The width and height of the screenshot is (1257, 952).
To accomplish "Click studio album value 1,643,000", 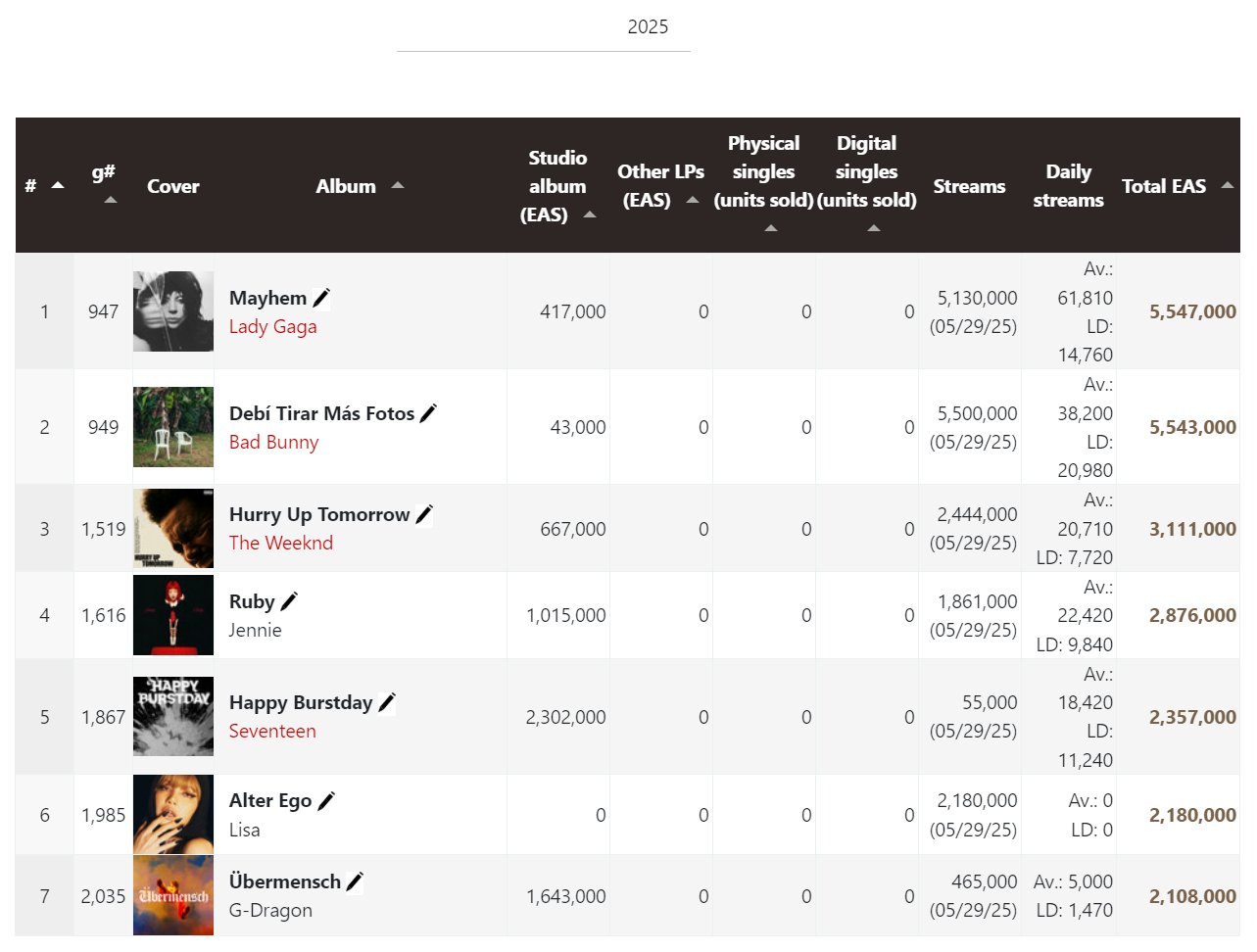I will [566, 896].
